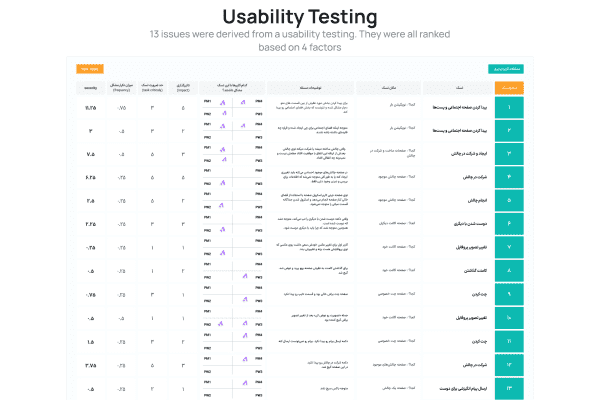The height and width of the screenshot is (400, 600).
Task: Click the task location text in issue row 3
Action: (393, 153)
